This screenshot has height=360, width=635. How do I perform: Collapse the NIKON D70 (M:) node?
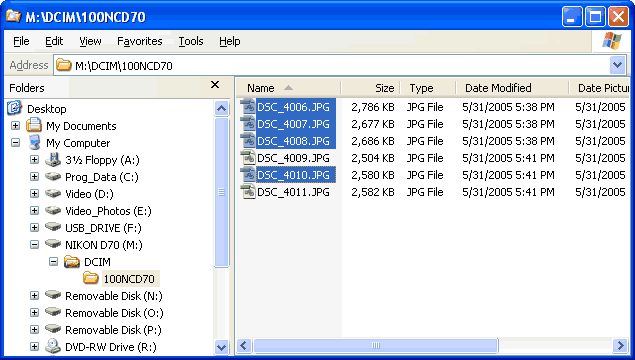pos(34,245)
